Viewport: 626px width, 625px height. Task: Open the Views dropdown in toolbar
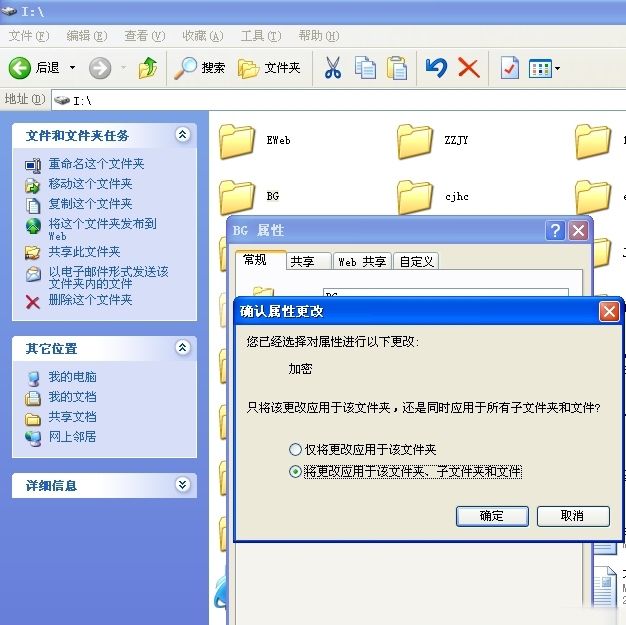544,68
